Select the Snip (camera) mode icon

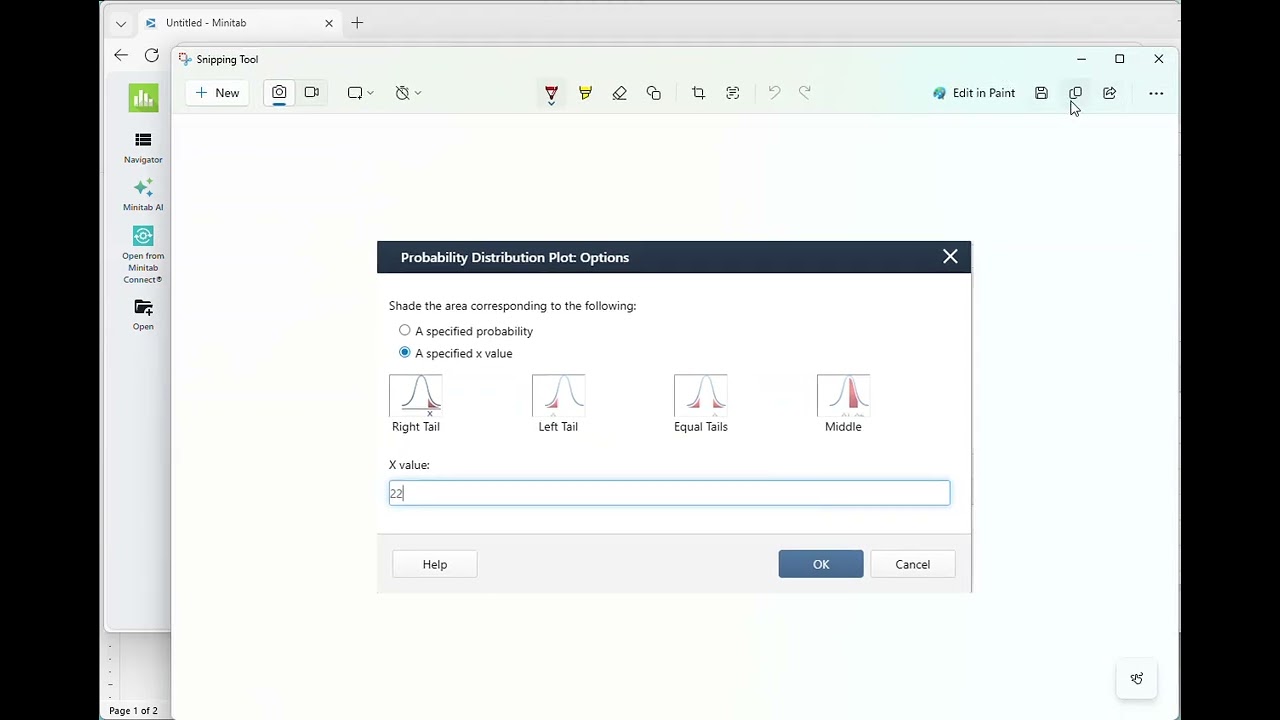pos(279,93)
